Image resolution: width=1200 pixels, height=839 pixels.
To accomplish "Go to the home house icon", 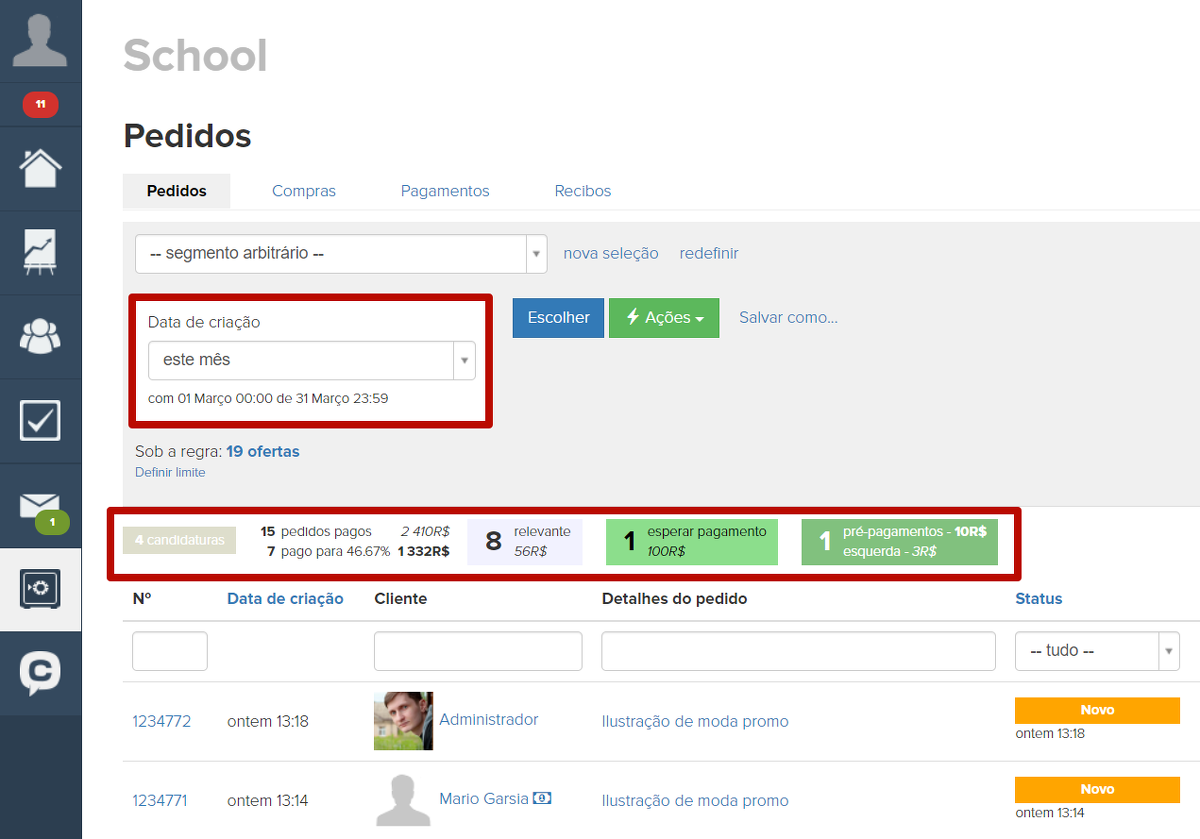I will point(40,168).
